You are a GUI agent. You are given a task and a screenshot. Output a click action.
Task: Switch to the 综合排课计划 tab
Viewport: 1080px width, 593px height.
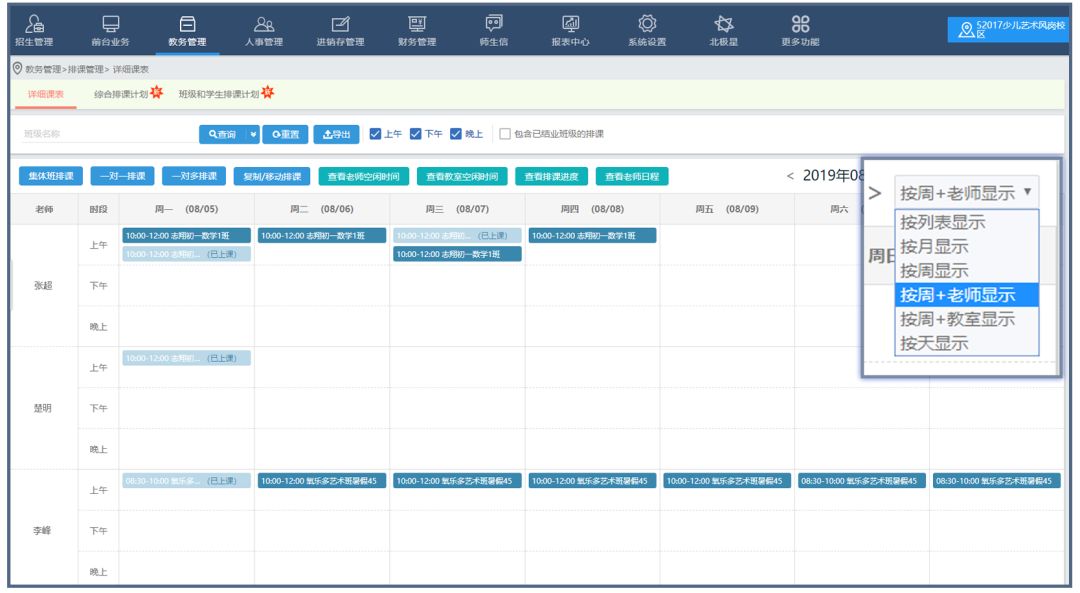click(121, 94)
